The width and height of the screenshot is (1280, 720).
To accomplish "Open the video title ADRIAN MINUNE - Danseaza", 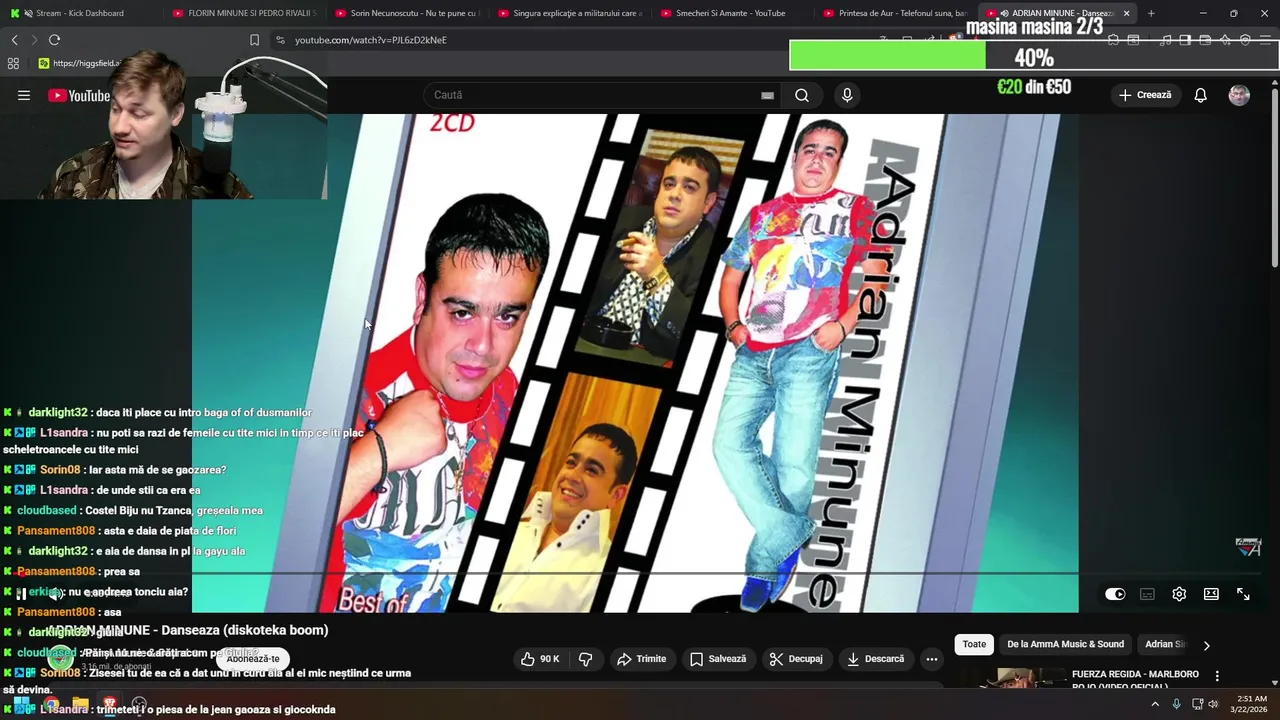I will pyautogui.click(x=188, y=630).
